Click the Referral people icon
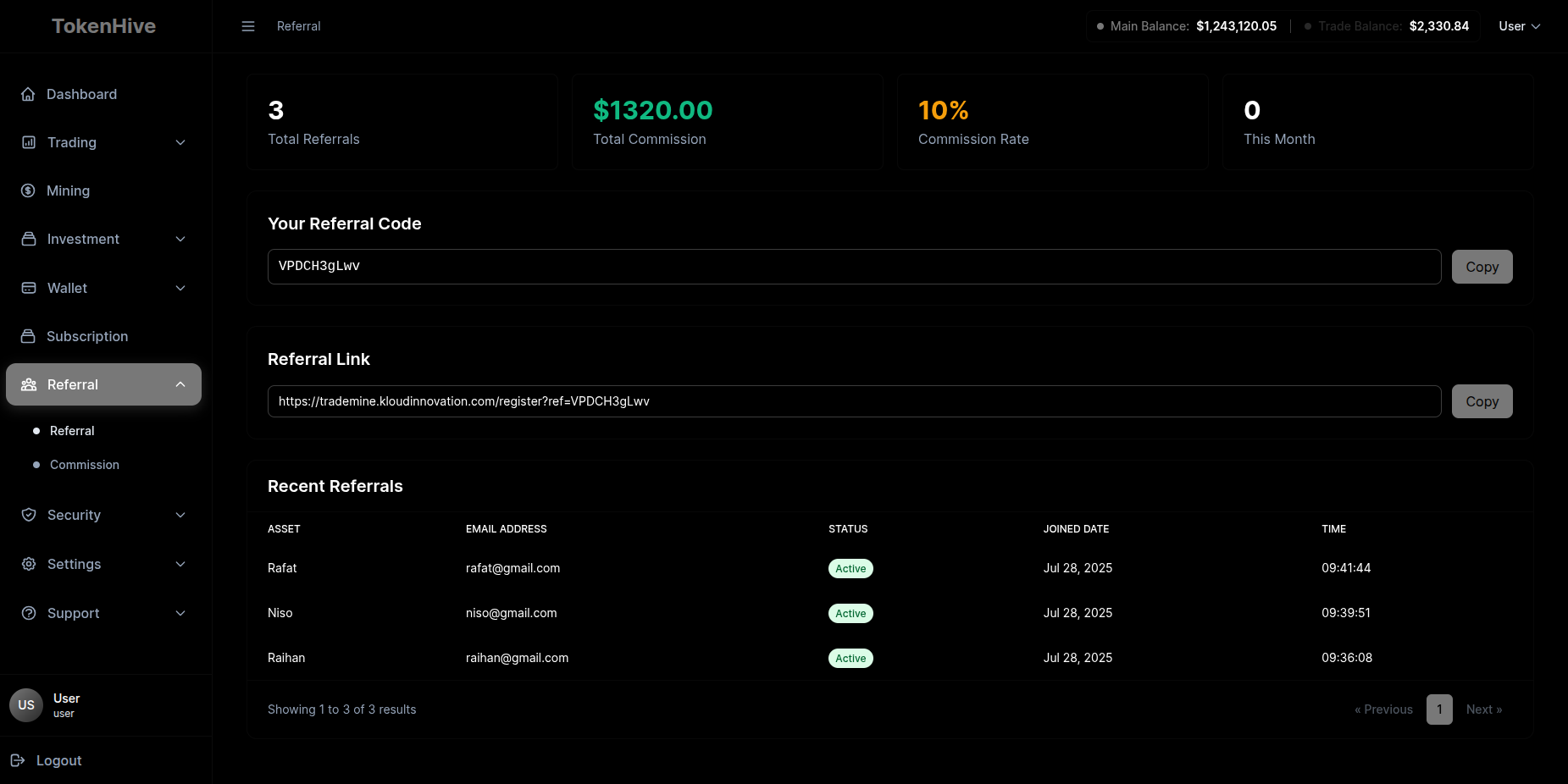Screen dimensions: 1568x784 point(29,384)
